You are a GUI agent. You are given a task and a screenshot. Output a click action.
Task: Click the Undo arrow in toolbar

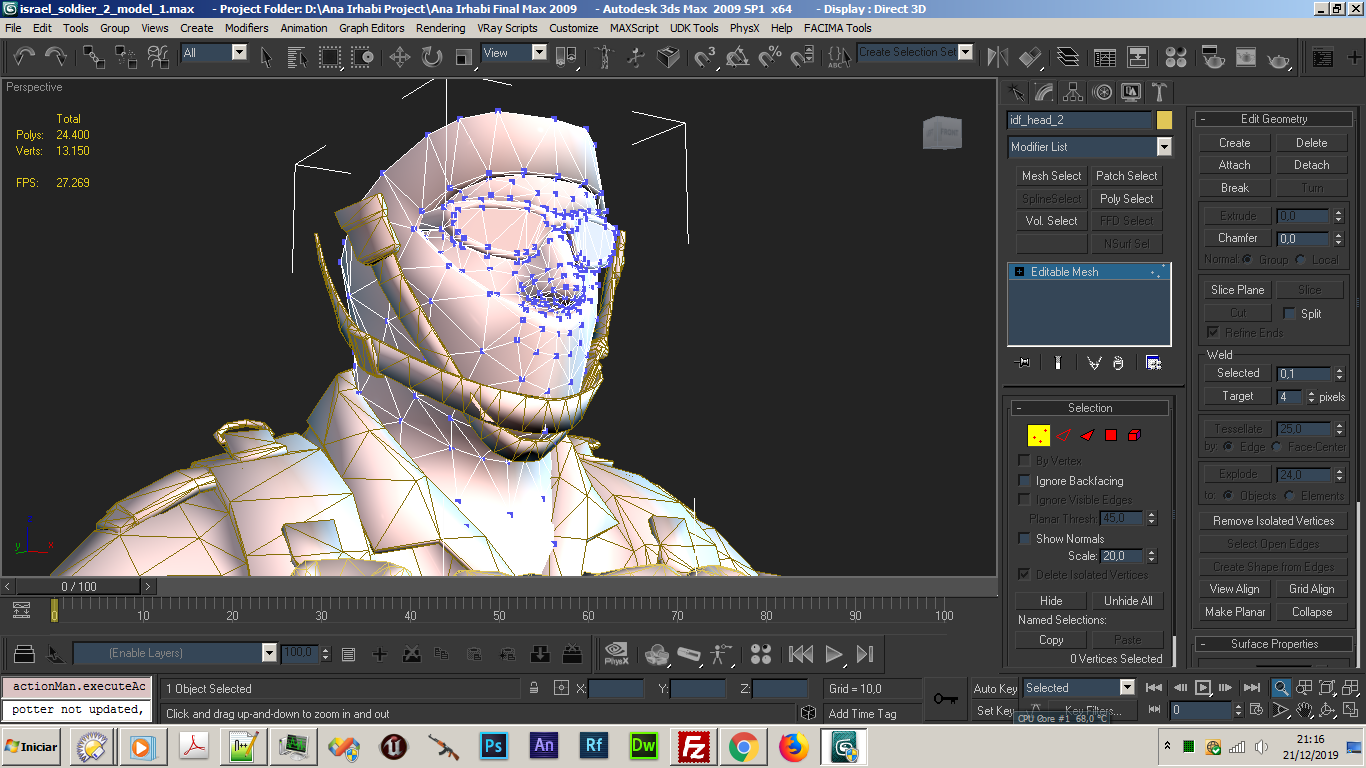24,57
